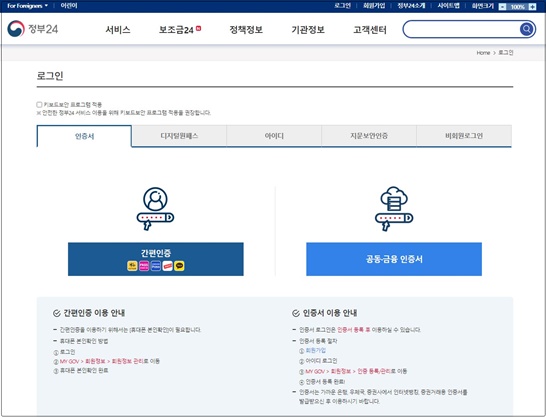The image size is (546, 417).
Task: Click the red 인증서 등록 후 text
Action: (354, 330)
